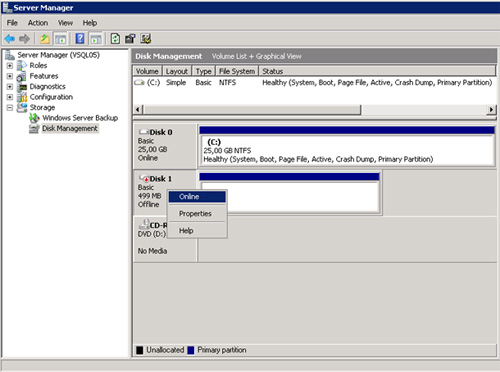Image resolution: width=500 pixels, height=372 pixels.
Task: Go forward with the gray arrow
Action: coord(24,39)
